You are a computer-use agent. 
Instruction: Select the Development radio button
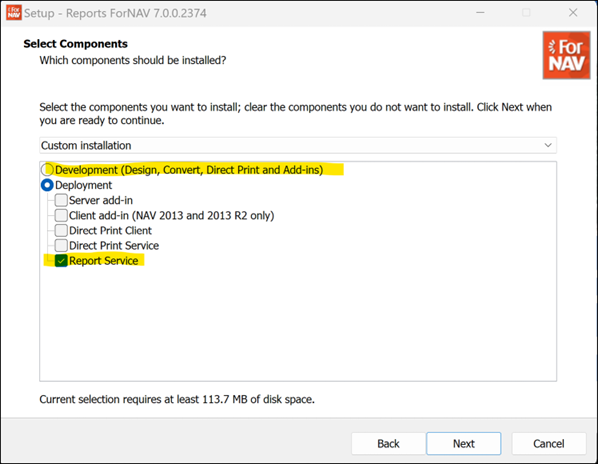[47, 169]
